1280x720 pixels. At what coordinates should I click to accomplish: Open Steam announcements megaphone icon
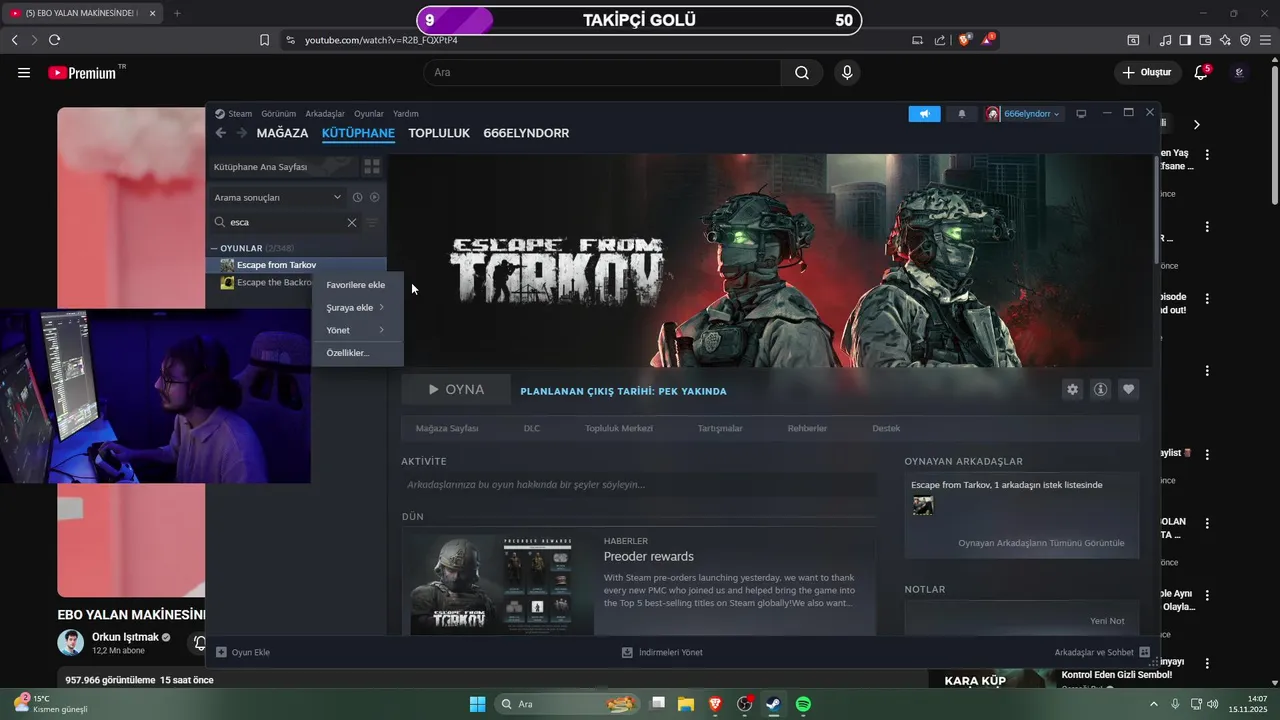[x=924, y=114]
